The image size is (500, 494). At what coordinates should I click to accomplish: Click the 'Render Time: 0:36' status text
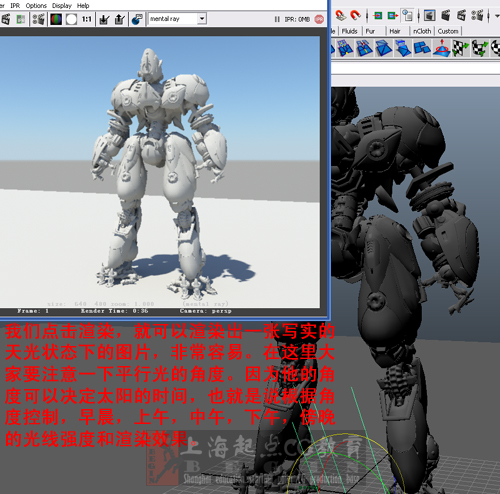(x=114, y=311)
